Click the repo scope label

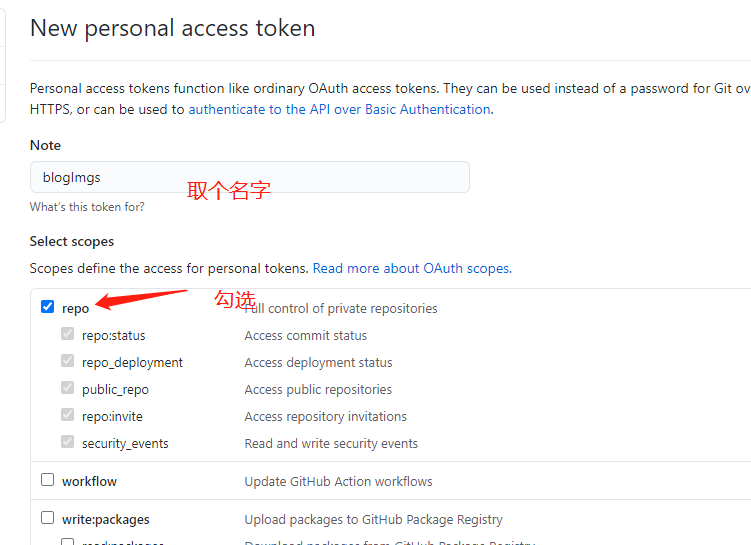pyautogui.click(x=76, y=308)
